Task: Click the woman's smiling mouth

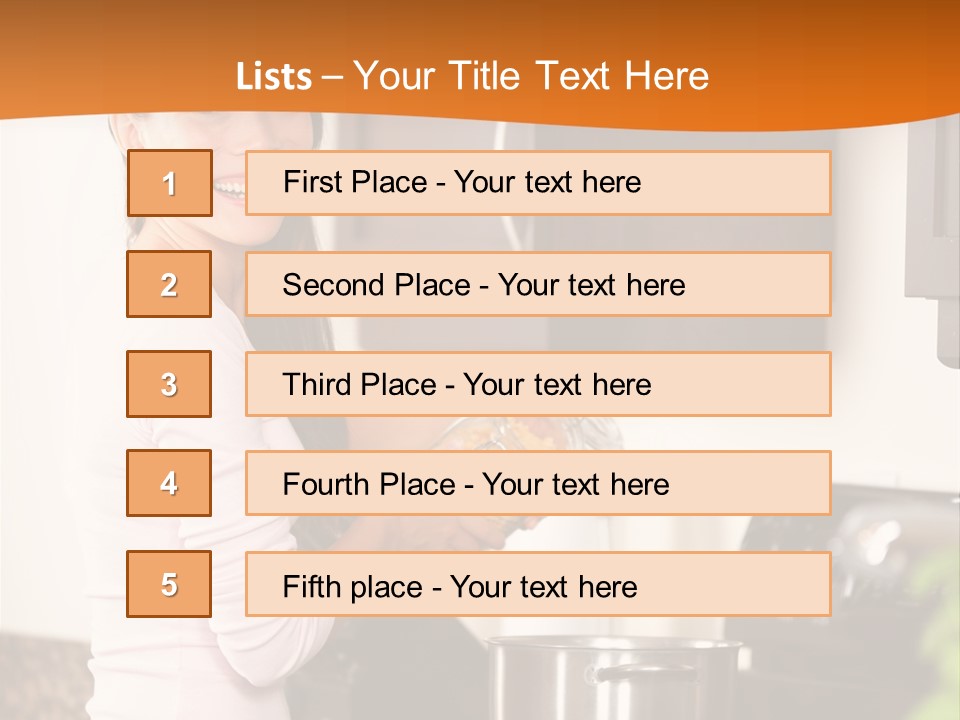Action: [229, 186]
